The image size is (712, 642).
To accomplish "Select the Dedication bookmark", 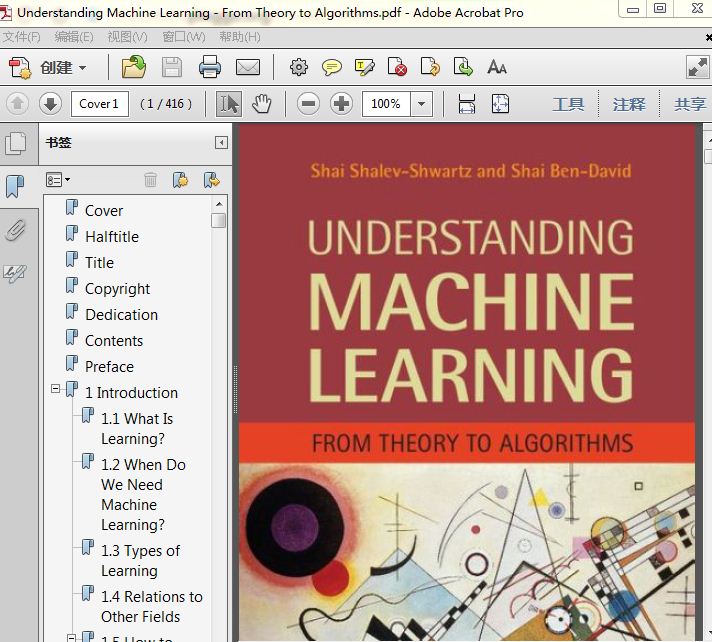I will click(x=121, y=315).
